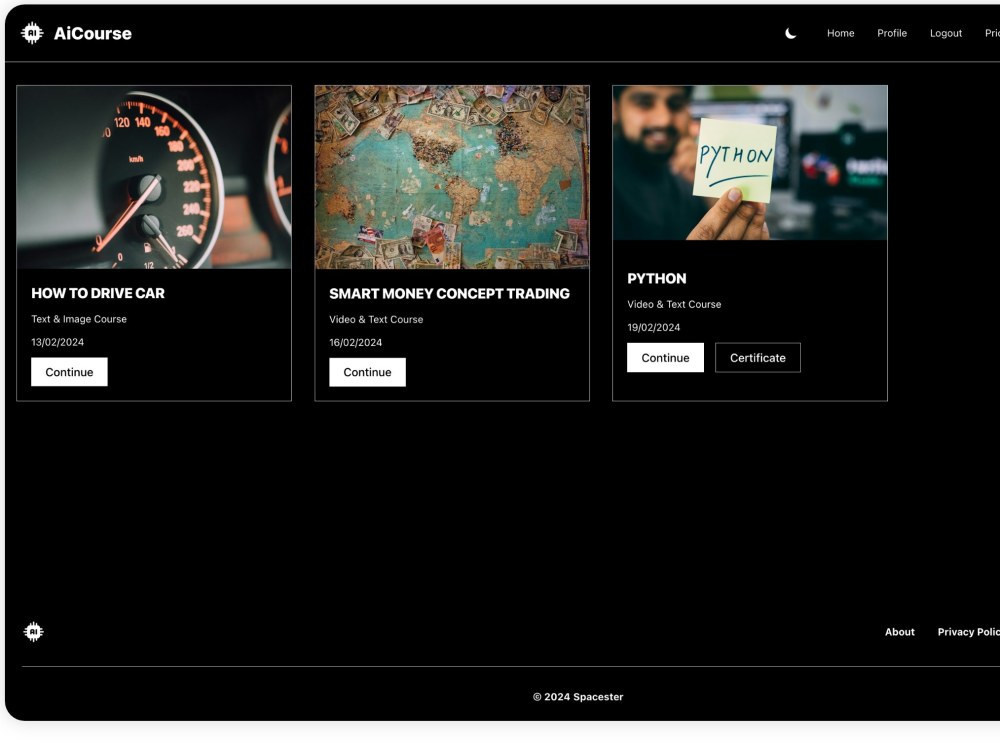Click the world map money thumbnail
The image size is (1000, 750).
[x=452, y=177]
